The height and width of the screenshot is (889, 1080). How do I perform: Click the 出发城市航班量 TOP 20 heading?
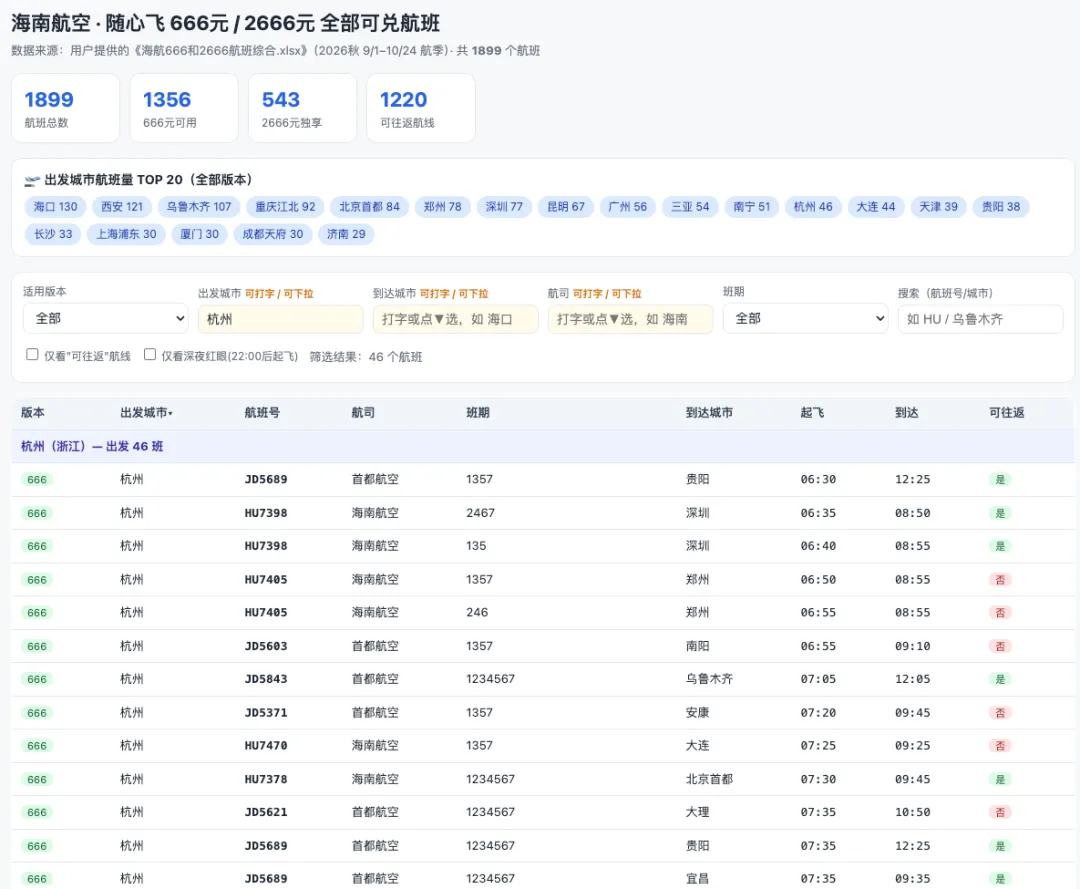coord(149,180)
